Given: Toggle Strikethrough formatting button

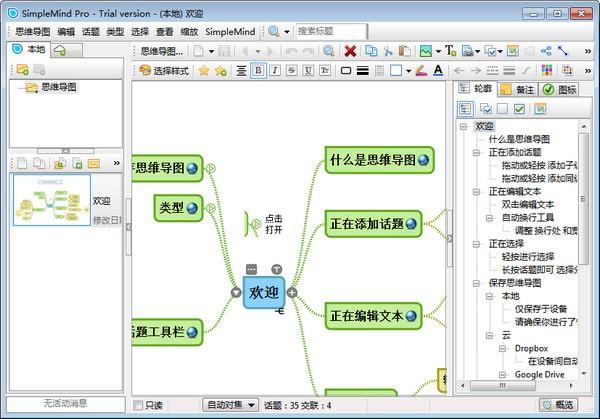Looking at the screenshot, I should click(292, 71).
